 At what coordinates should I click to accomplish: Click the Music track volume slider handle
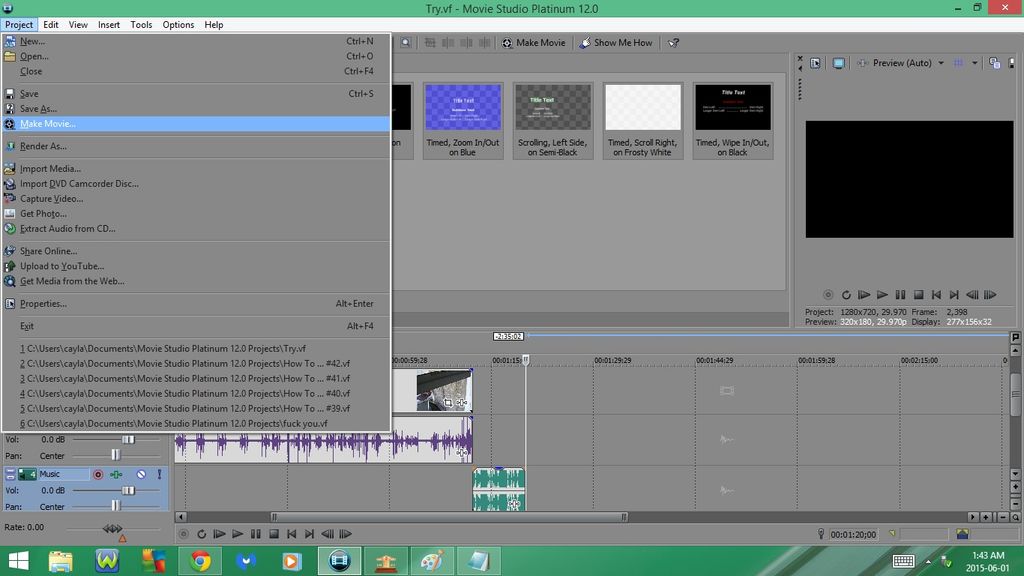(x=128, y=490)
